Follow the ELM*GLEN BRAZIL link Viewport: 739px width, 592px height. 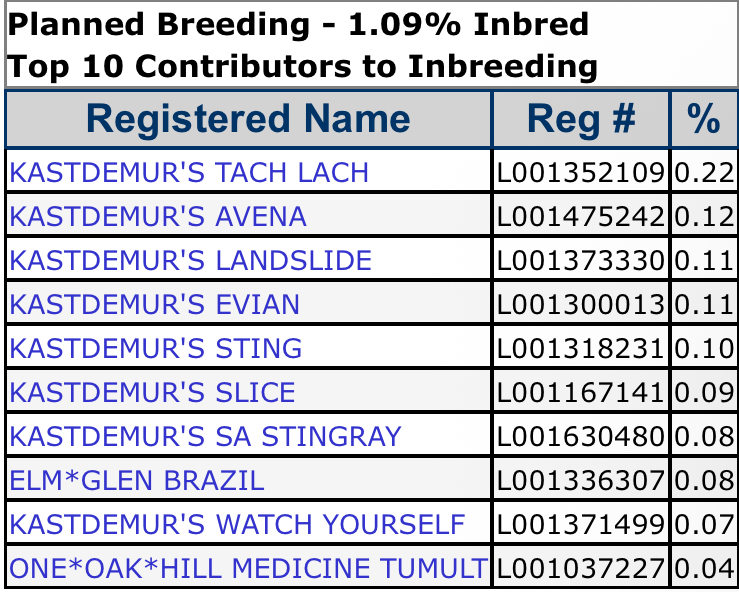pos(137,481)
